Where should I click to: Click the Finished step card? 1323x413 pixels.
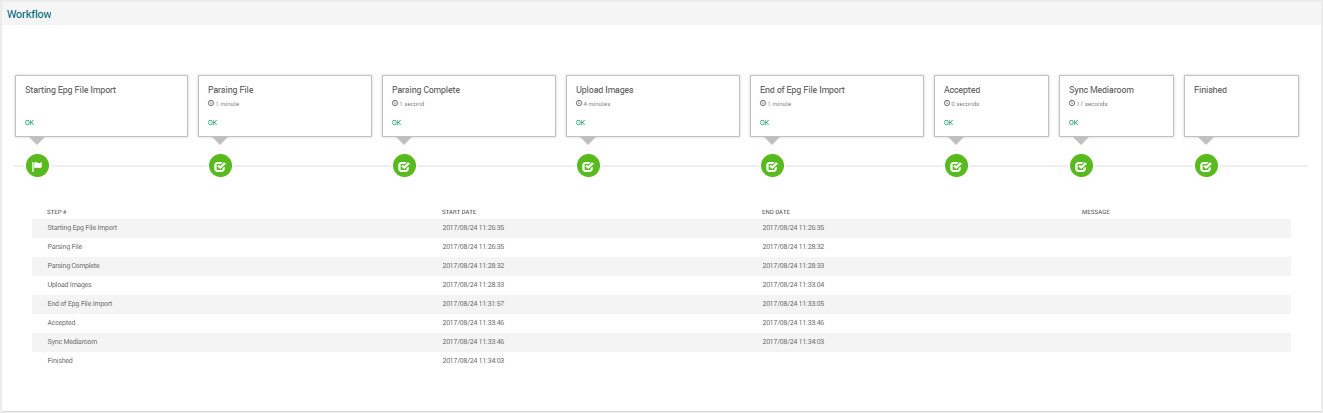(x=1241, y=105)
